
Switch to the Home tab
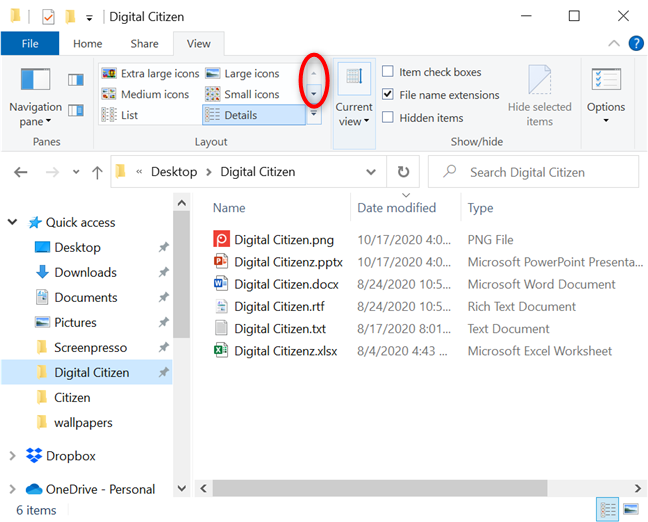pyautogui.click(x=88, y=43)
